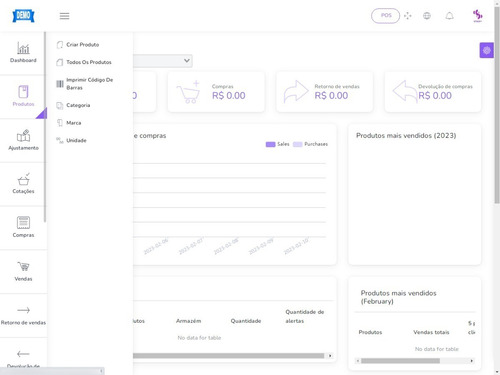Screen dimensions: 500x375
Task: Select Produtos in sidebar
Action: tap(23, 96)
